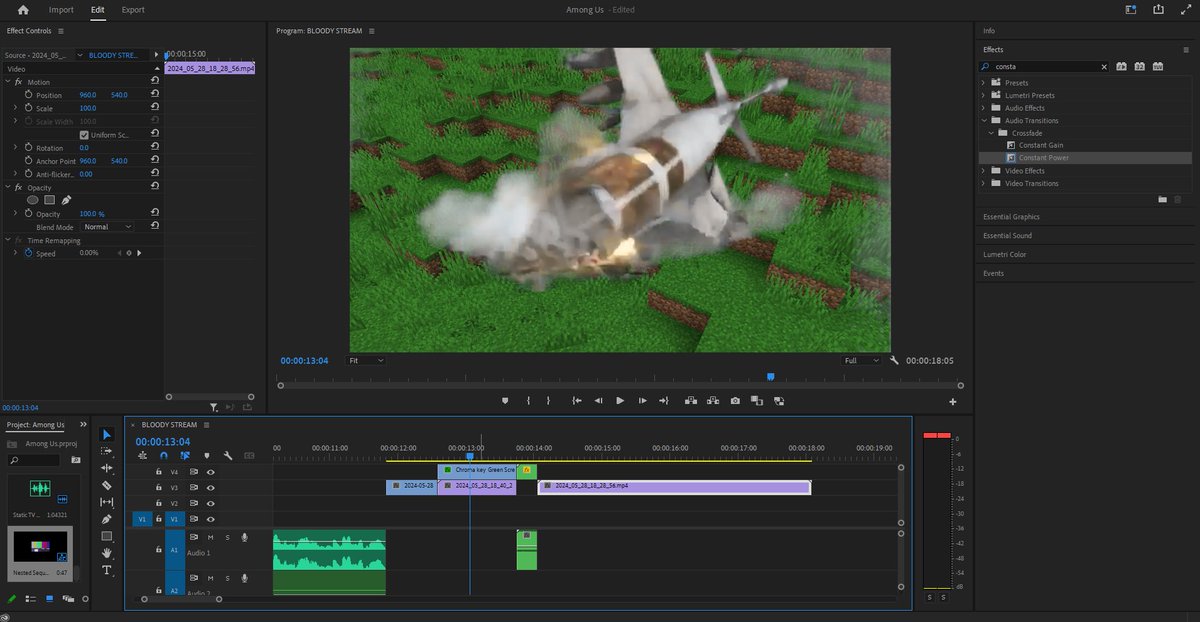
Task: Mute audio track A1
Action: click(x=210, y=538)
